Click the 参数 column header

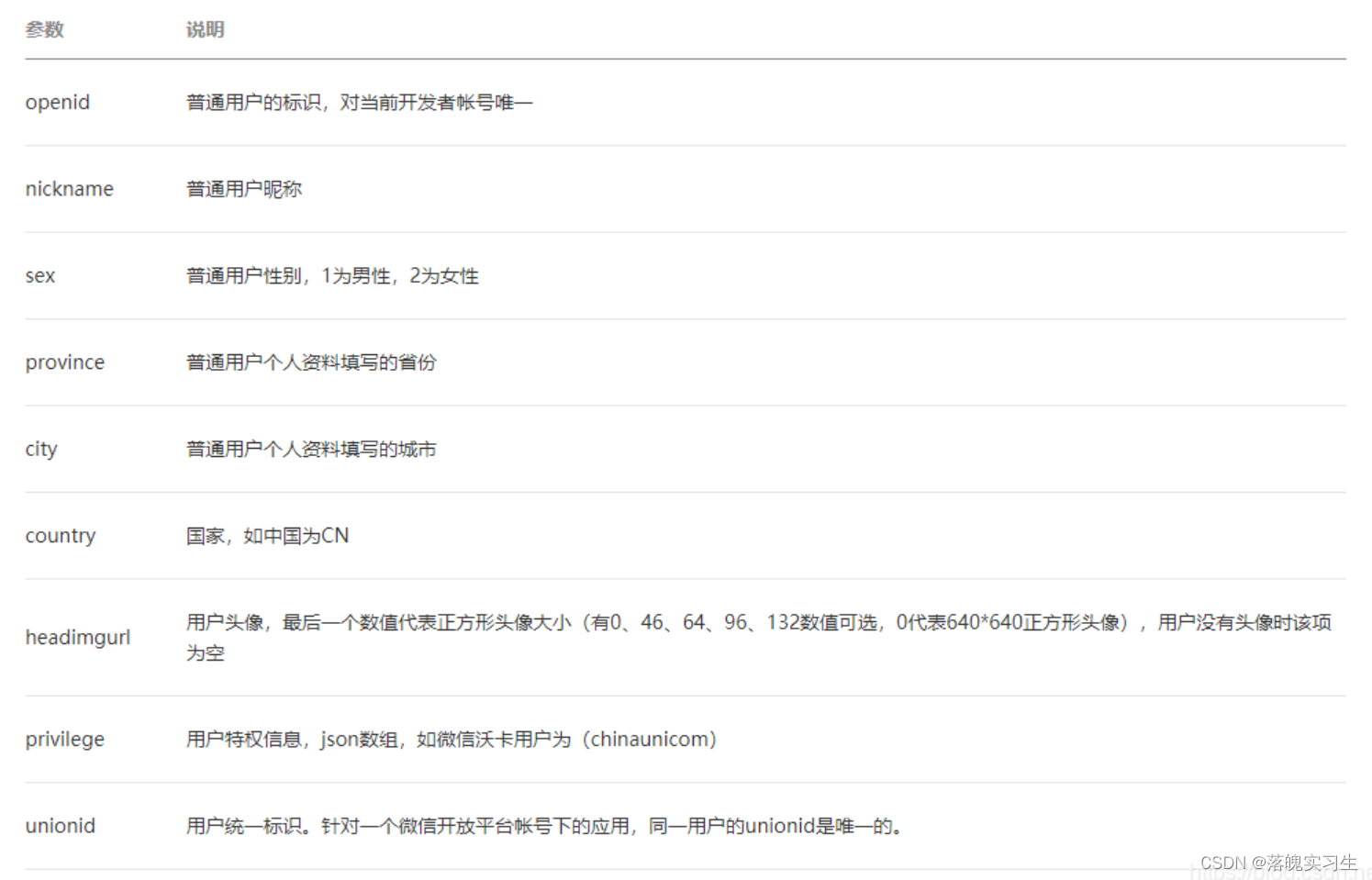[x=44, y=29]
